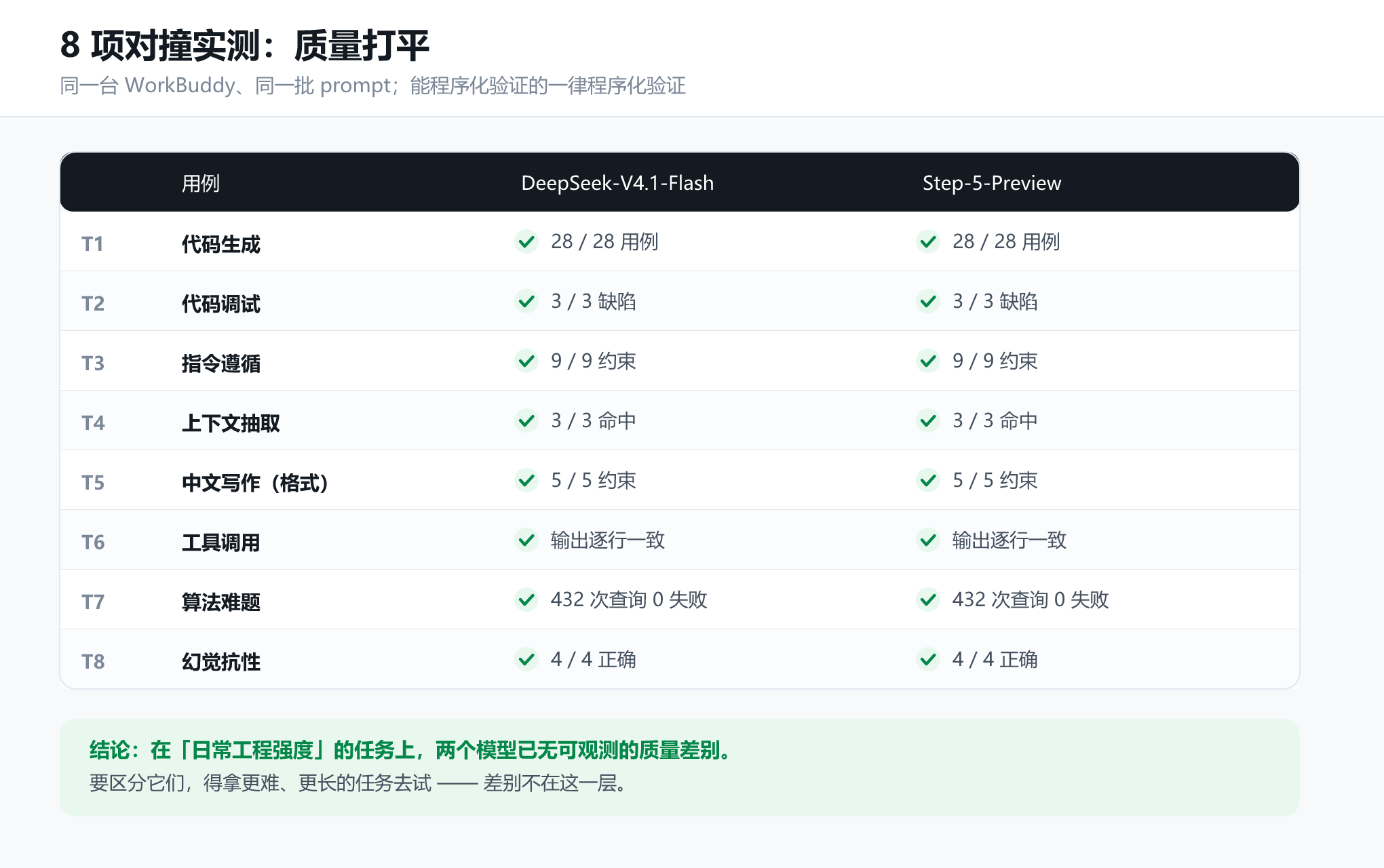
Task: Click the T8 DeepSeek checkmark beside 4 / 4 正确
Action: [x=526, y=659]
